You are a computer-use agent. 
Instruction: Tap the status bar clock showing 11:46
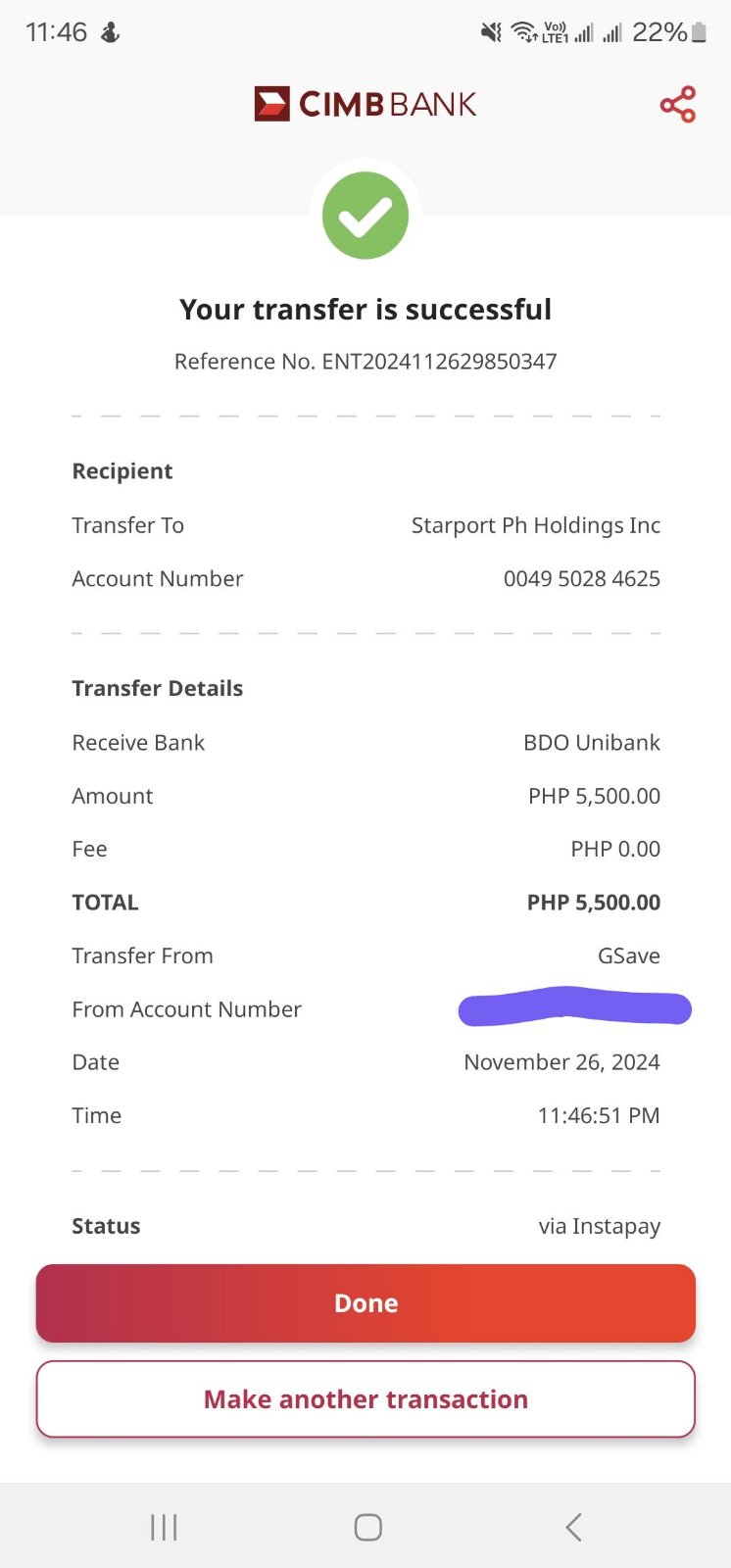(56, 32)
